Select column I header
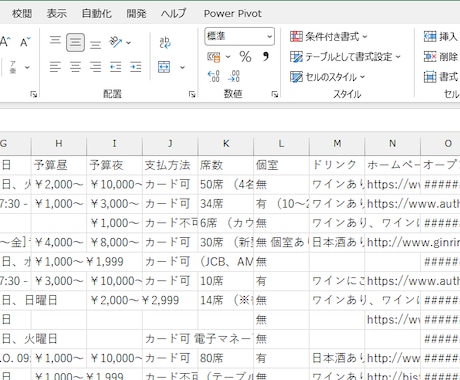 pyautogui.click(x=114, y=144)
